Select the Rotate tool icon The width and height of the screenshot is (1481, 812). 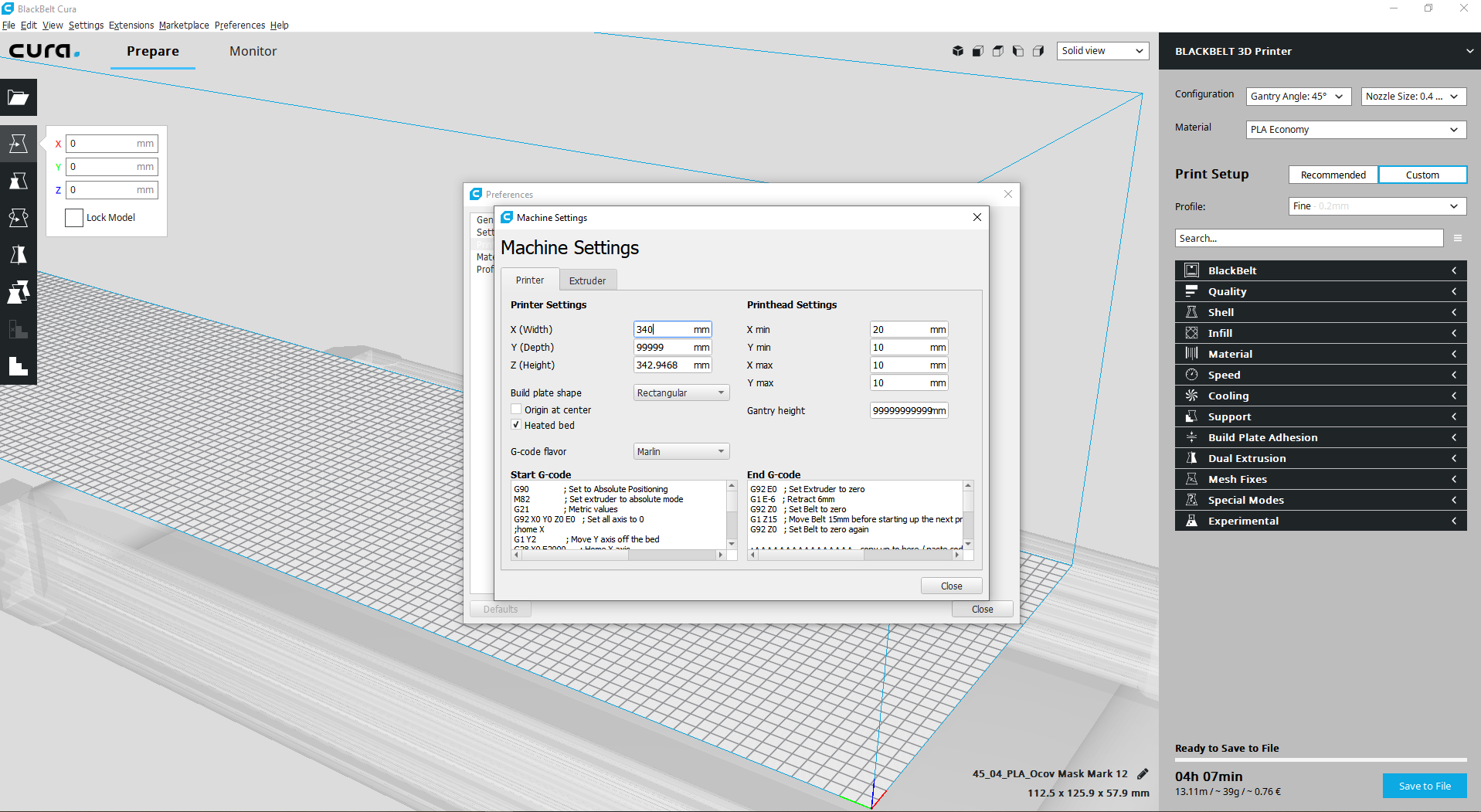19,218
